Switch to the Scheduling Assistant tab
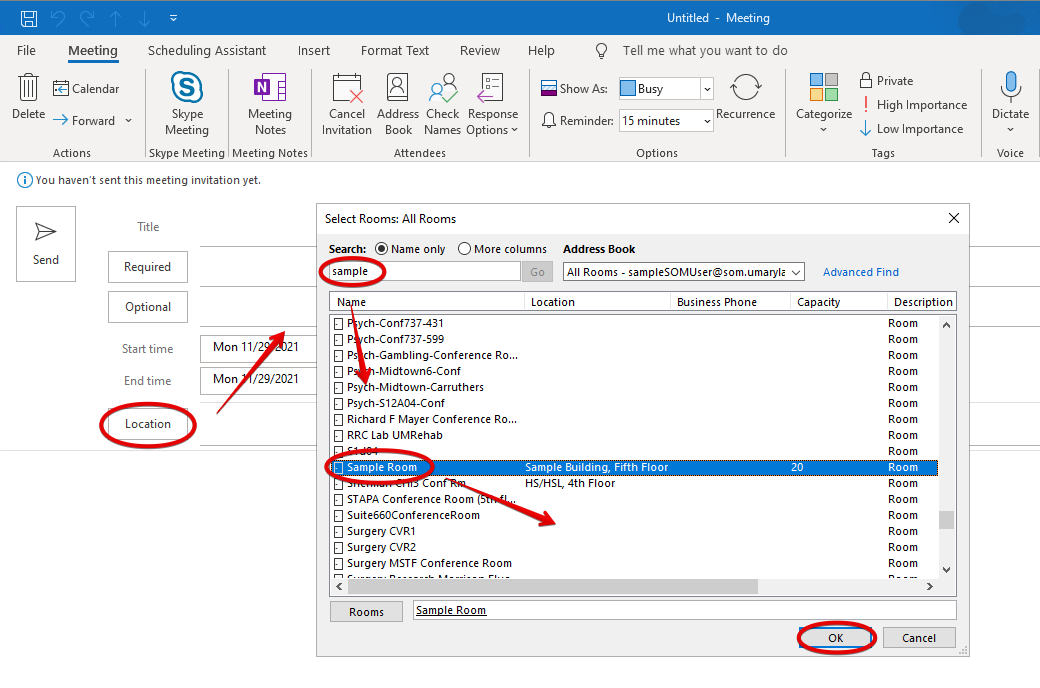 tap(207, 50)
